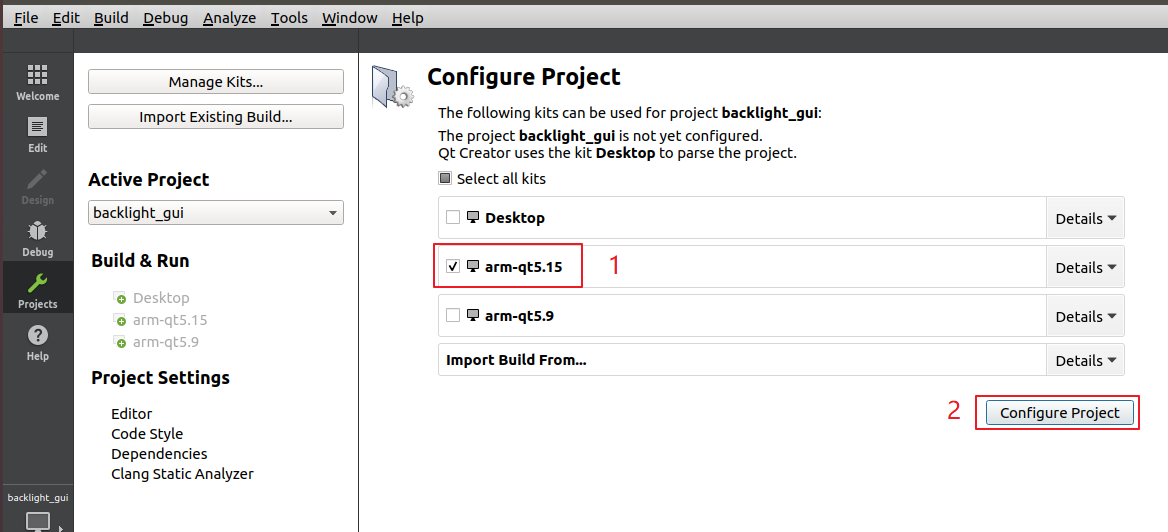Viewport: 1168px width, 532px height.
Task: Check the arm-qt5.9 kit checkbox
Action: click(x=453, y=316)
